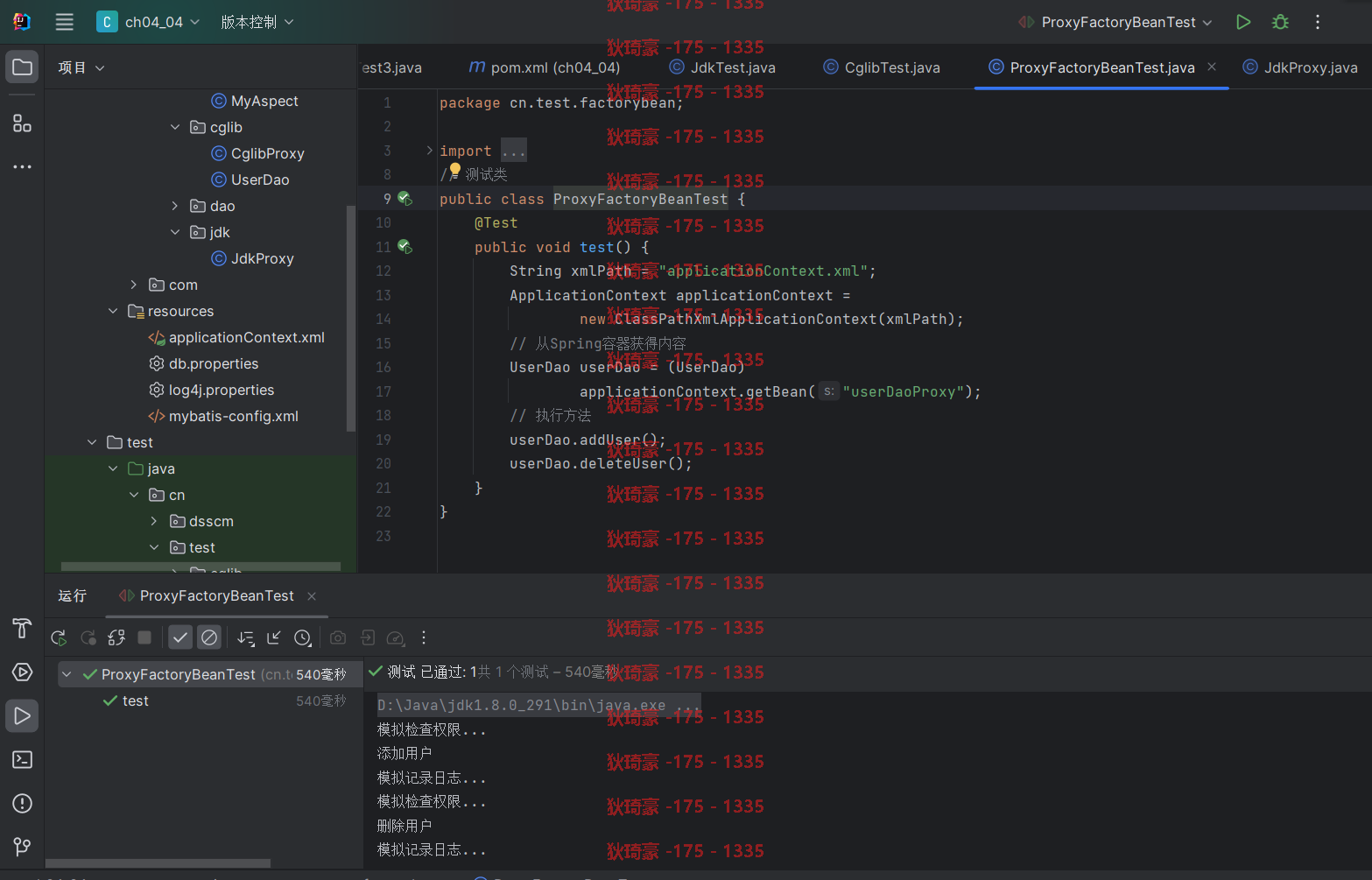Collapse the resources folder
Screen dimensions: 1372x880
(113, 311)
